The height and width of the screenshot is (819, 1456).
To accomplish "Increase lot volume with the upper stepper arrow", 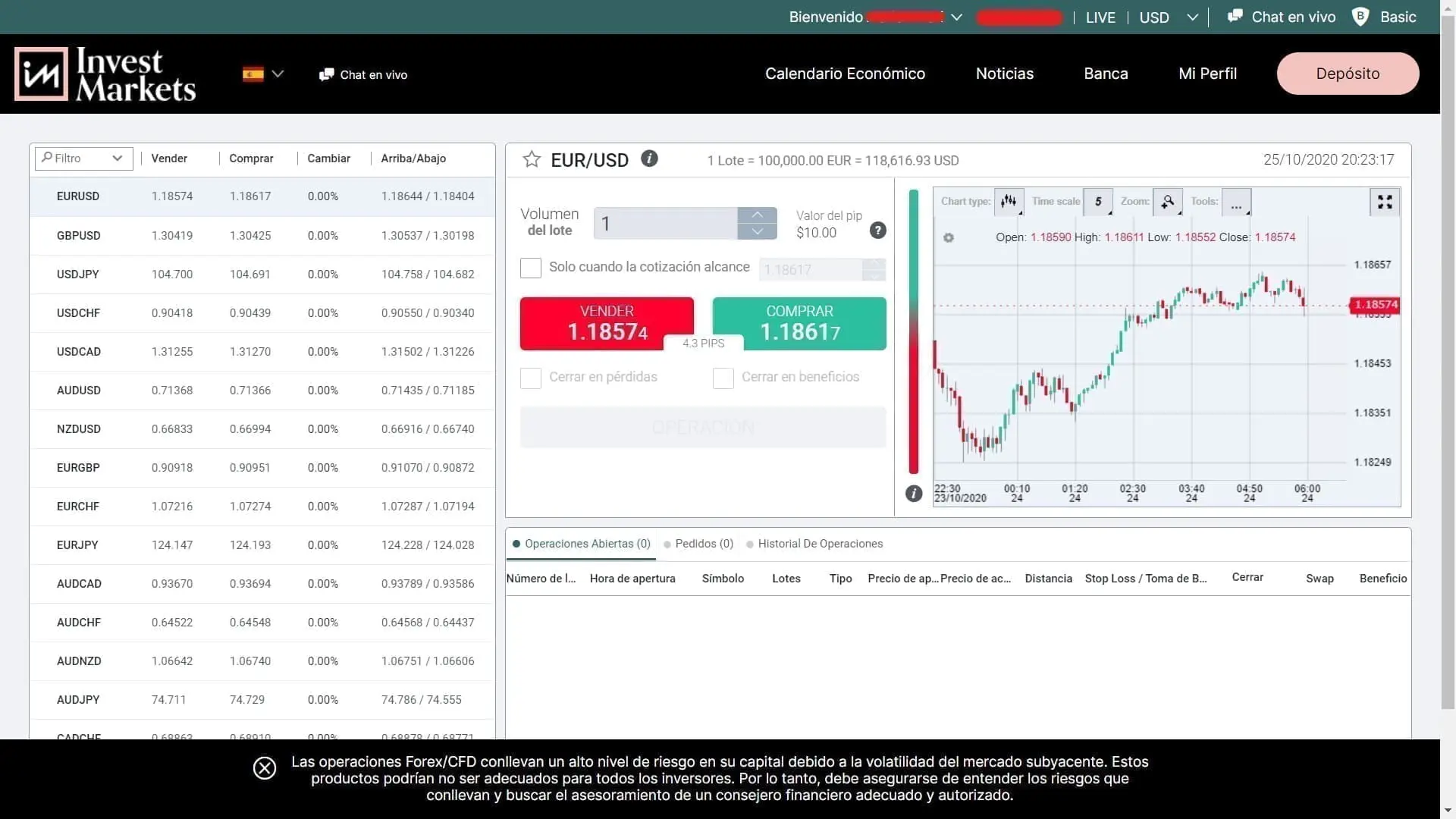I will tap(757, 215).
